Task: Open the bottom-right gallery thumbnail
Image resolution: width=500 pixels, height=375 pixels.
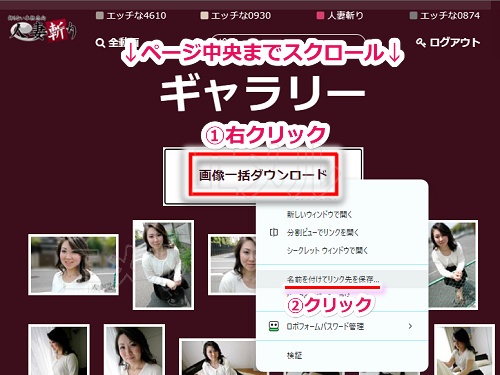Action: pos(464,349)
